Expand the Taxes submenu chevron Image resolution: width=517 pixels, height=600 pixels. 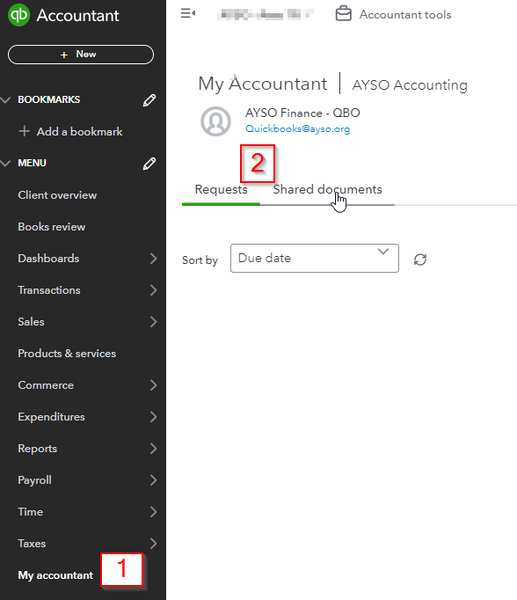tap(153, 544)
